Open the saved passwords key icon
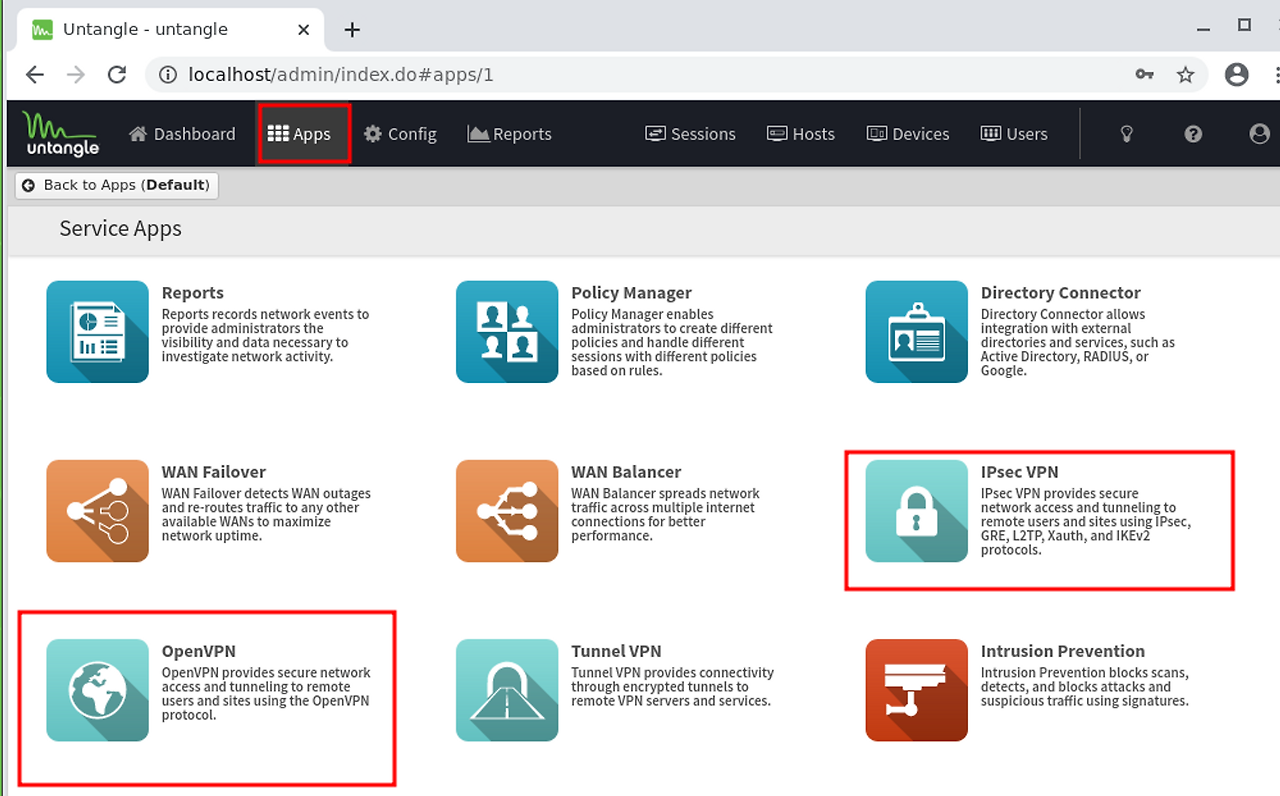Image resolution: width=1280 pixels, height=796 pixels. coord(1144,75)
